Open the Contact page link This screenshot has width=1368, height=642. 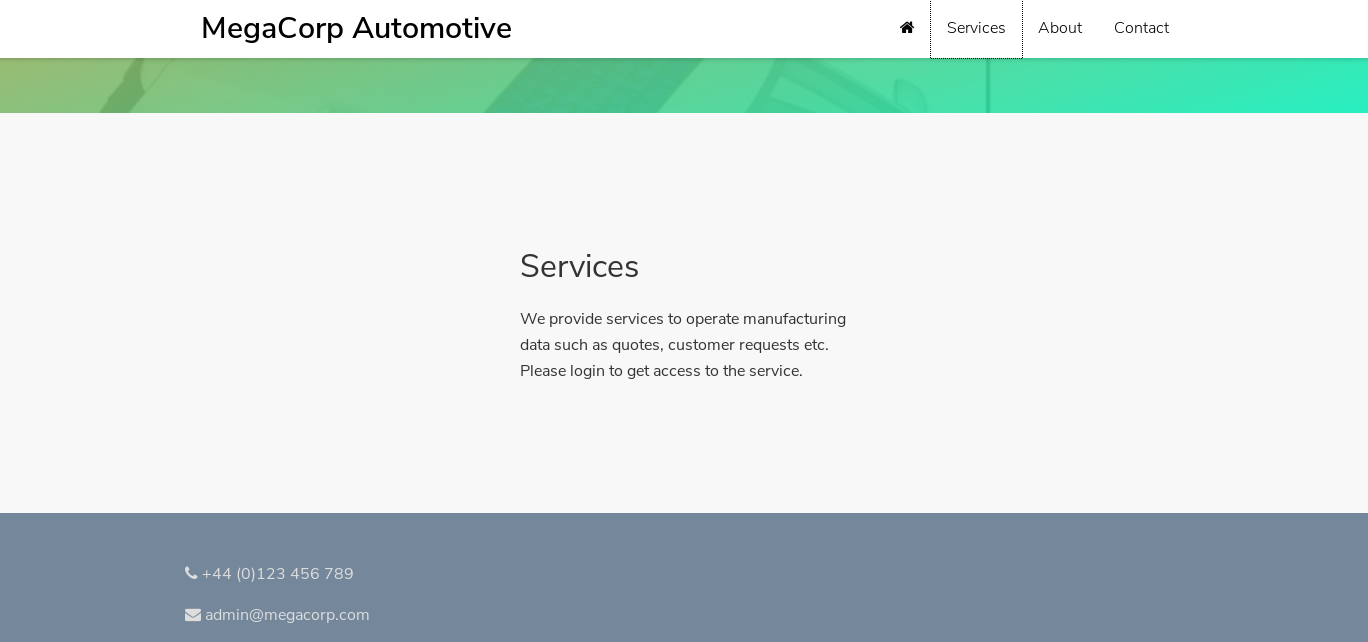[x=1141, y=28]
